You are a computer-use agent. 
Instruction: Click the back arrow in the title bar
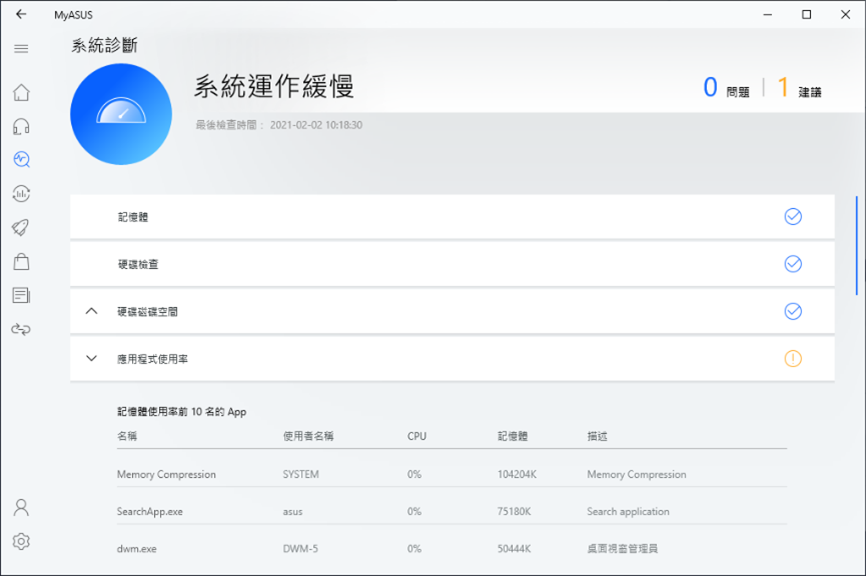(21, 14)
